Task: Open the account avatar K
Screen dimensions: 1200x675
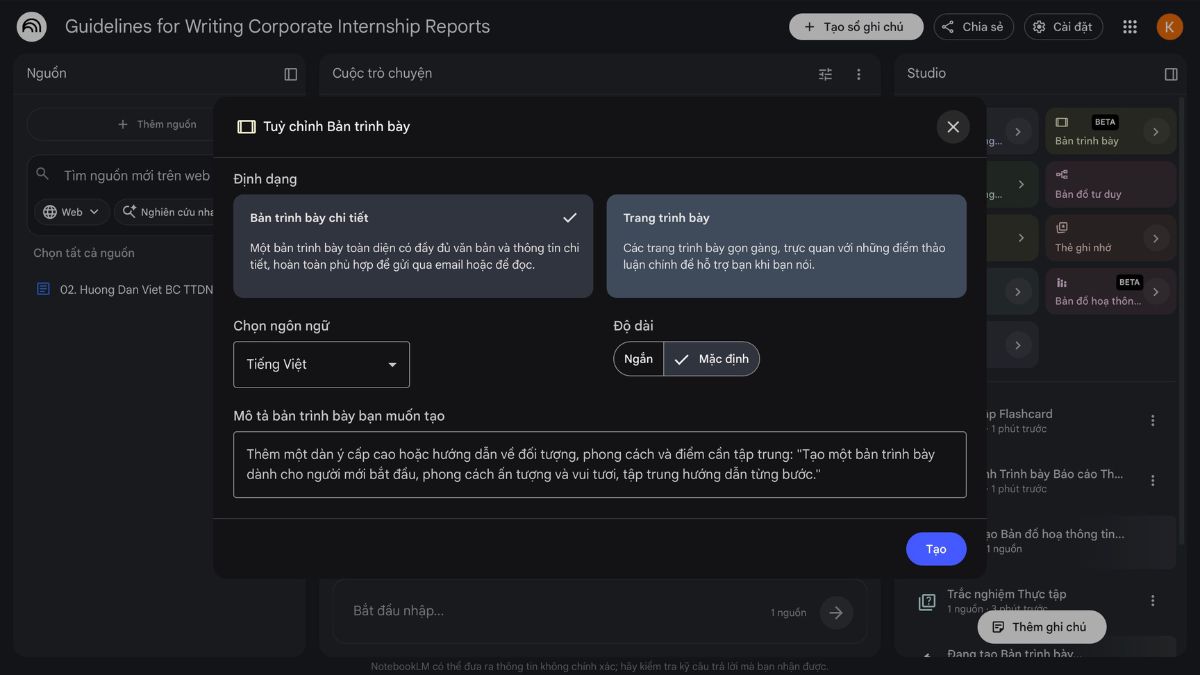Action: (1169, 27)
